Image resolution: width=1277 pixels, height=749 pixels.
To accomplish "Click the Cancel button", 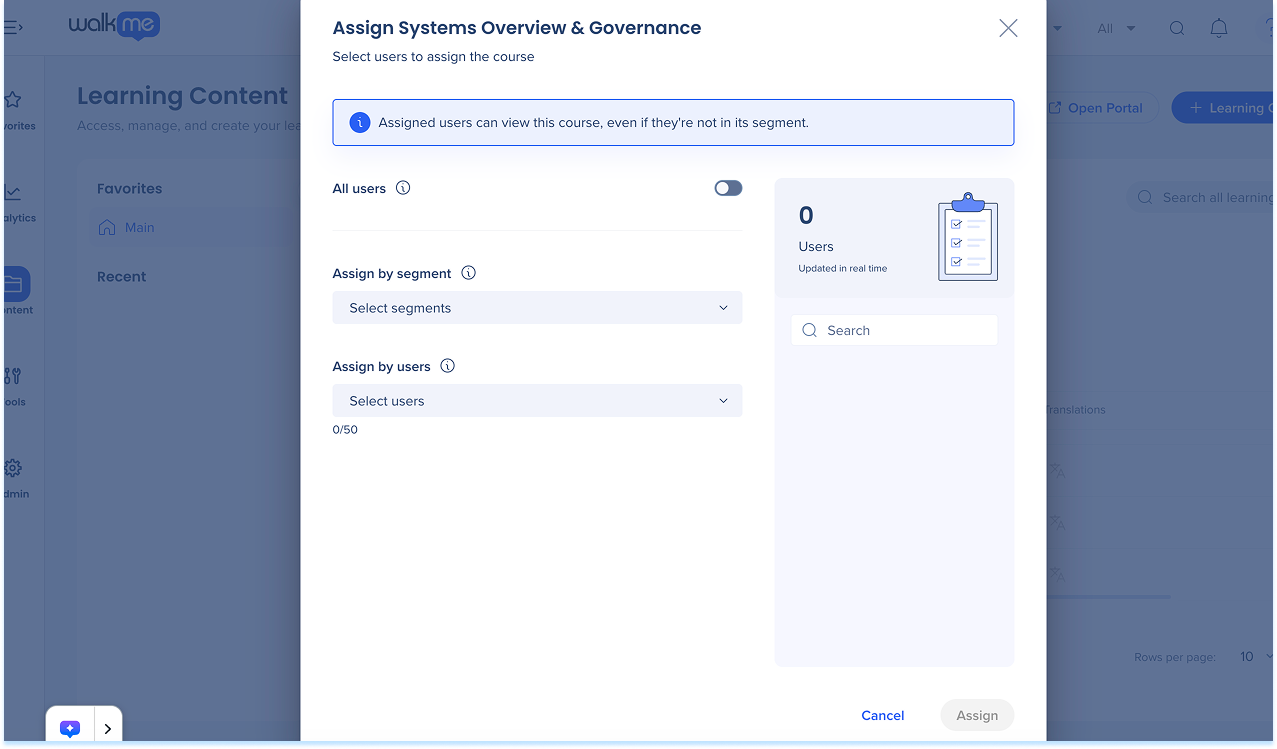I will [882, 715].
